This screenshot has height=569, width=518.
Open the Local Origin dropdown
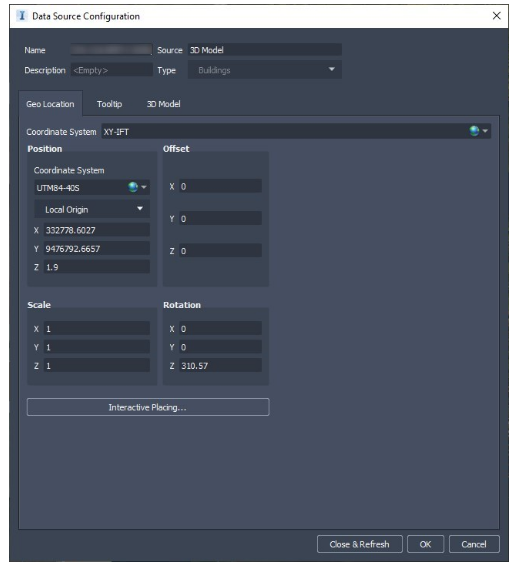click(x=92, y=209)
